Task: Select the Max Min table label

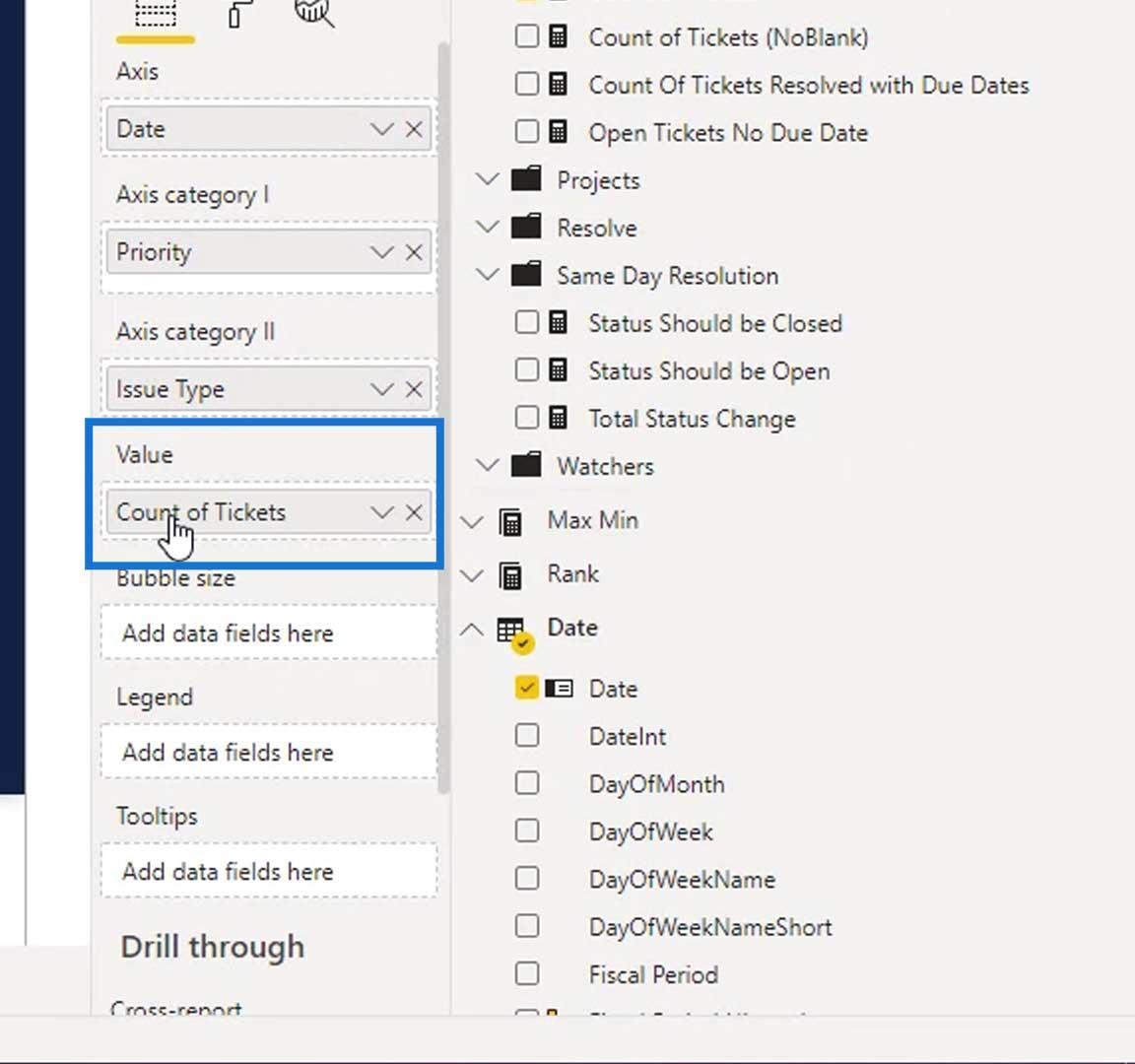Action: [593, 520]
